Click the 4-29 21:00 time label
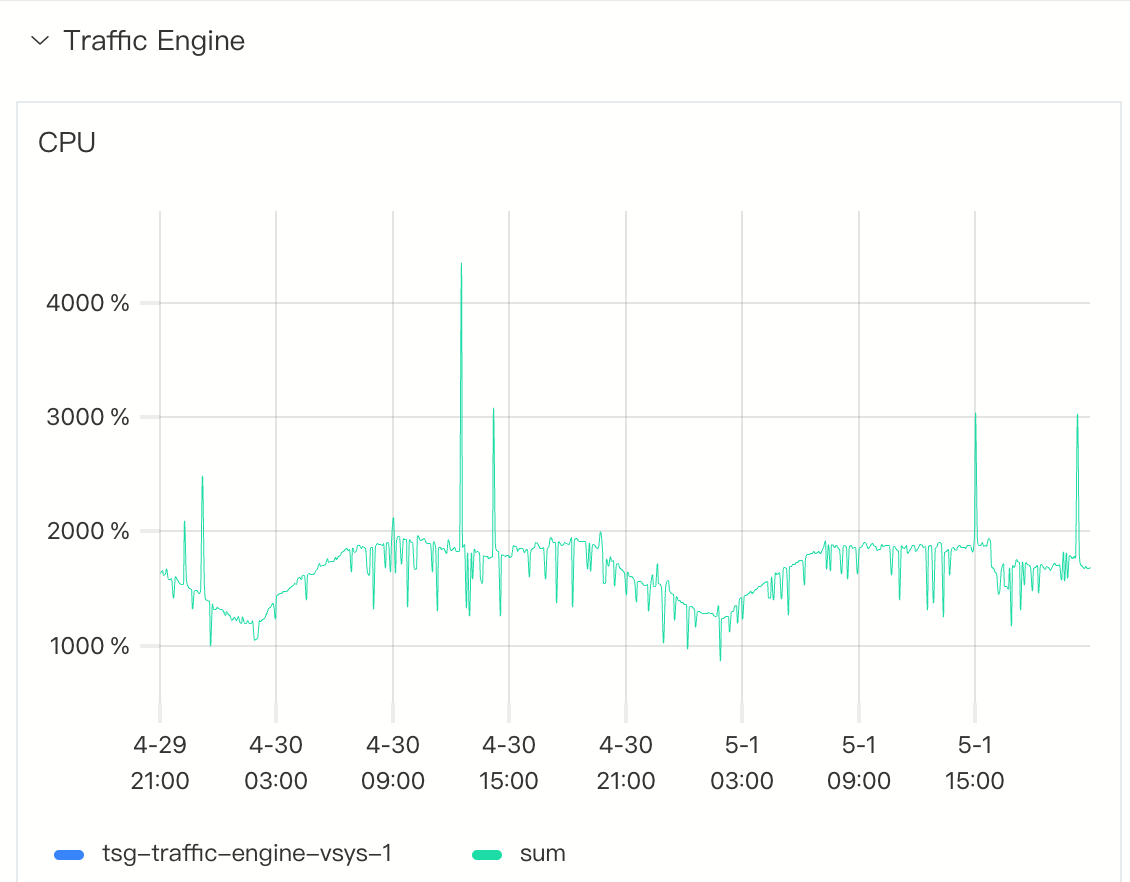 [x=160, y=763]
